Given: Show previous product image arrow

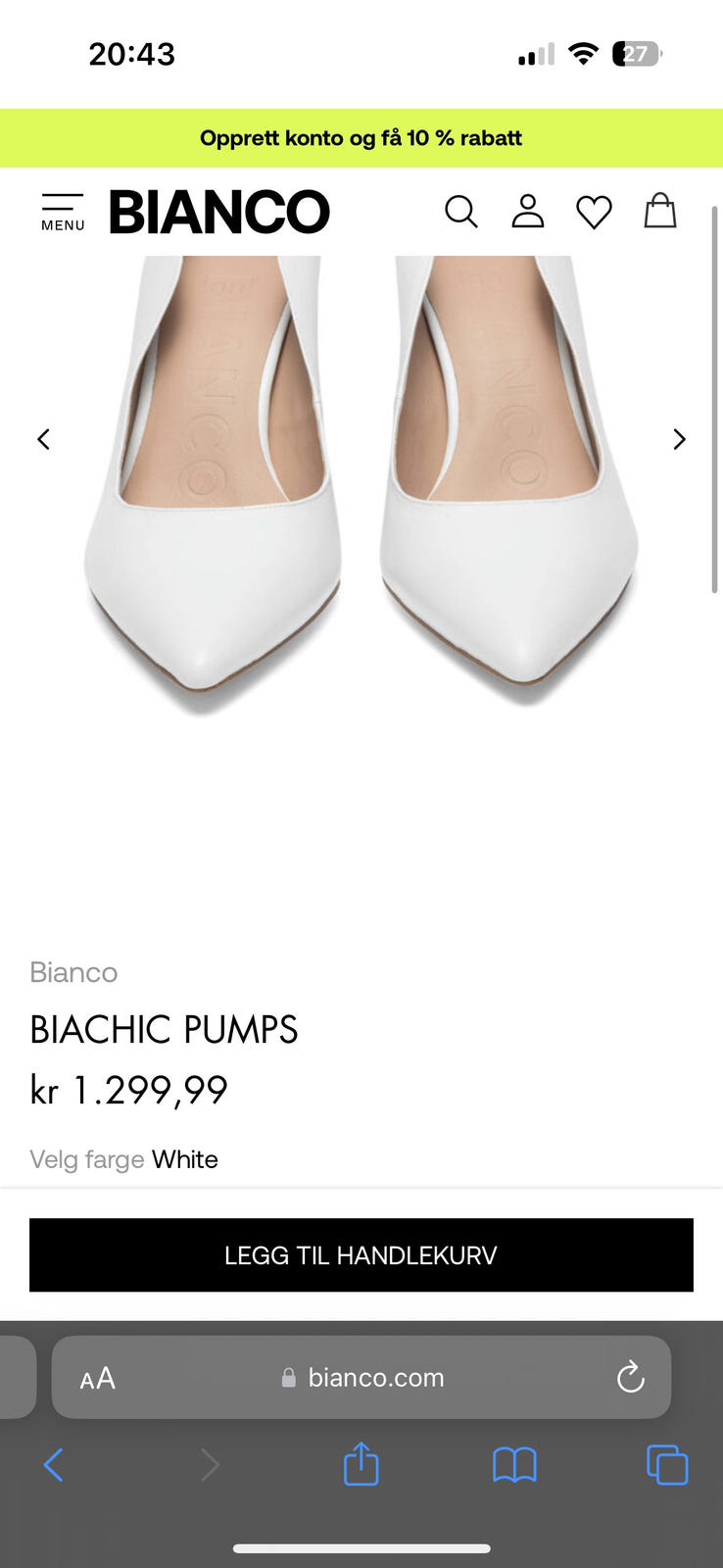Looking at the screenshot, I should pyautogui.click(x=43, y=439).
